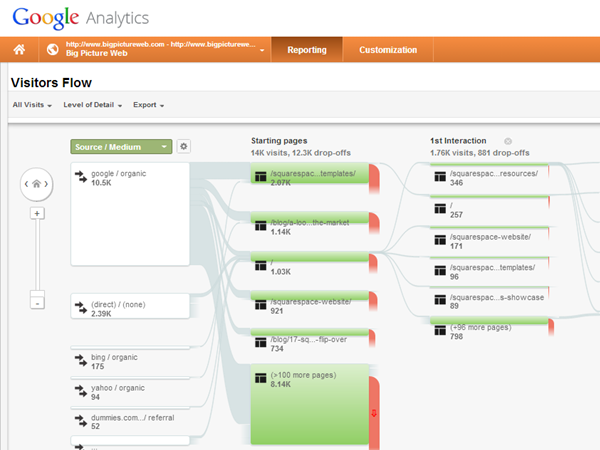Screen dimensions: 600x450
Task: Click the (direct) / (none) arrow icon
Action: tap(81, 308)
